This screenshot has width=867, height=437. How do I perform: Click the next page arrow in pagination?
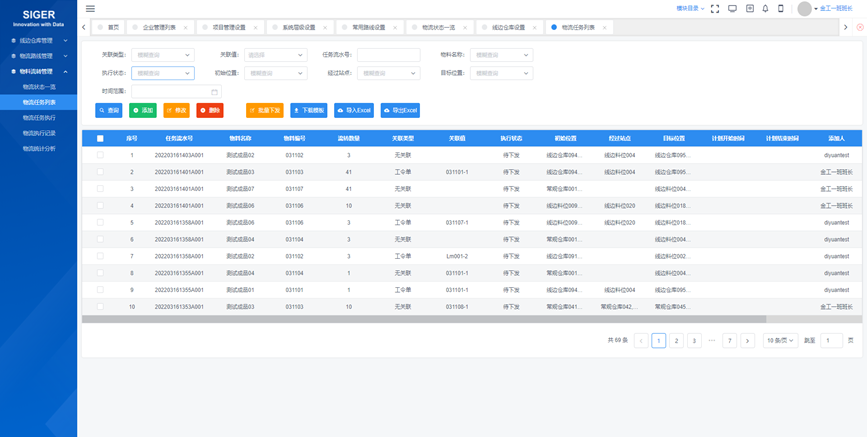[x=748, y=341]
